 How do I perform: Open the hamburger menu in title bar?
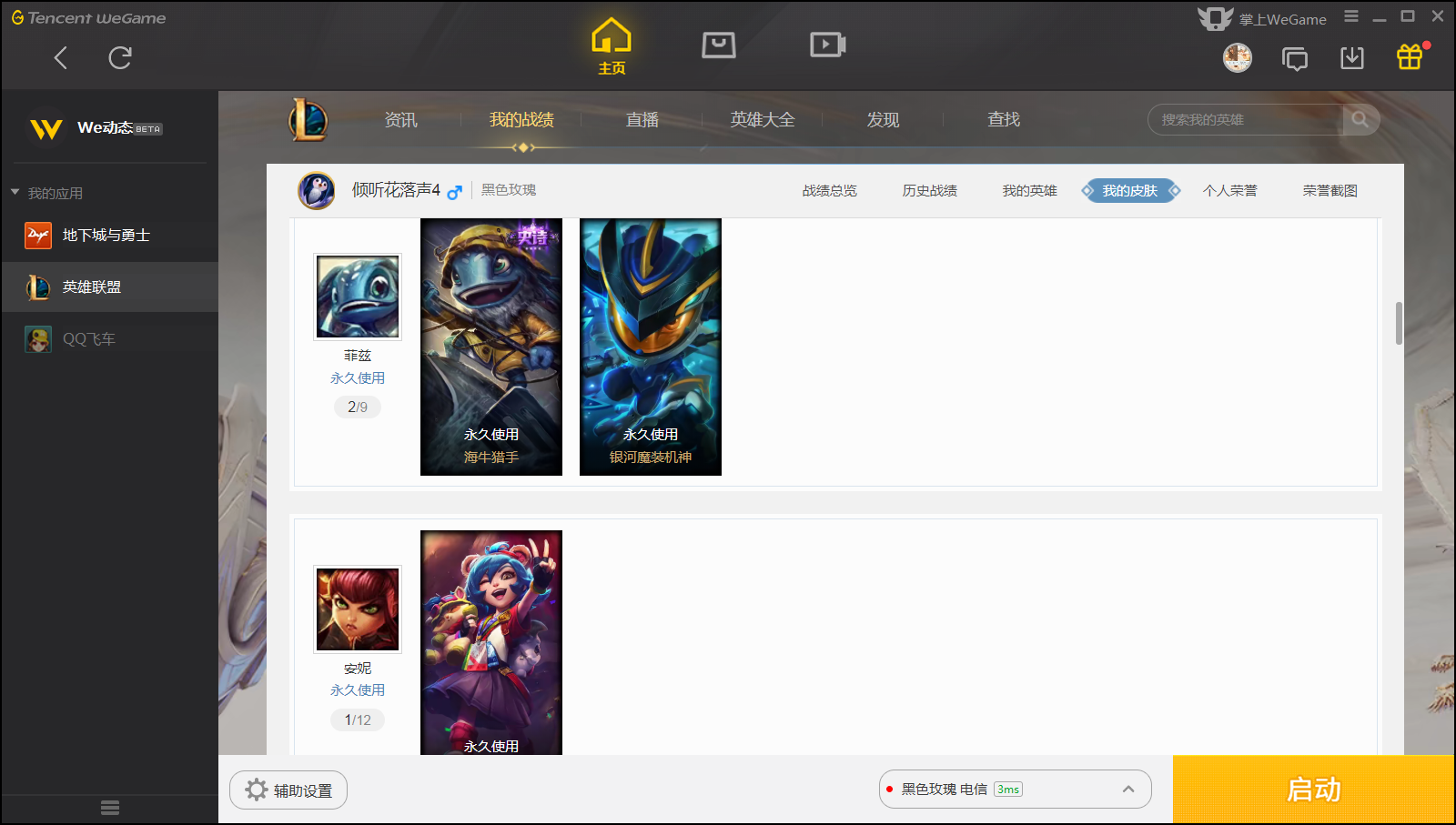click(x=1351, y=16)
